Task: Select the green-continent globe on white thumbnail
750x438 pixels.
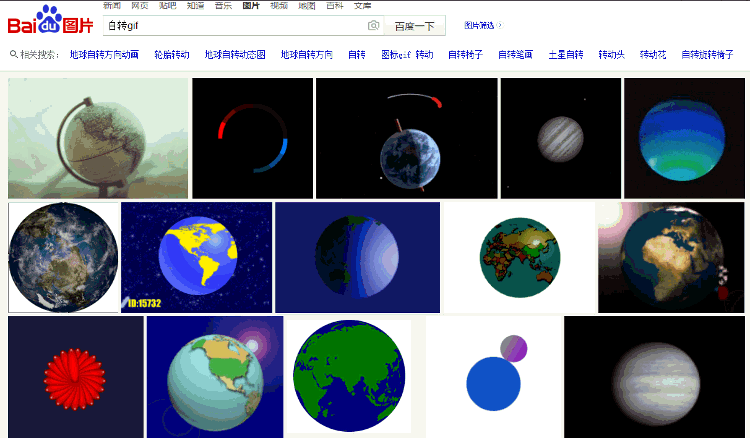Action: pyautogui.click(x=349, y=377)
